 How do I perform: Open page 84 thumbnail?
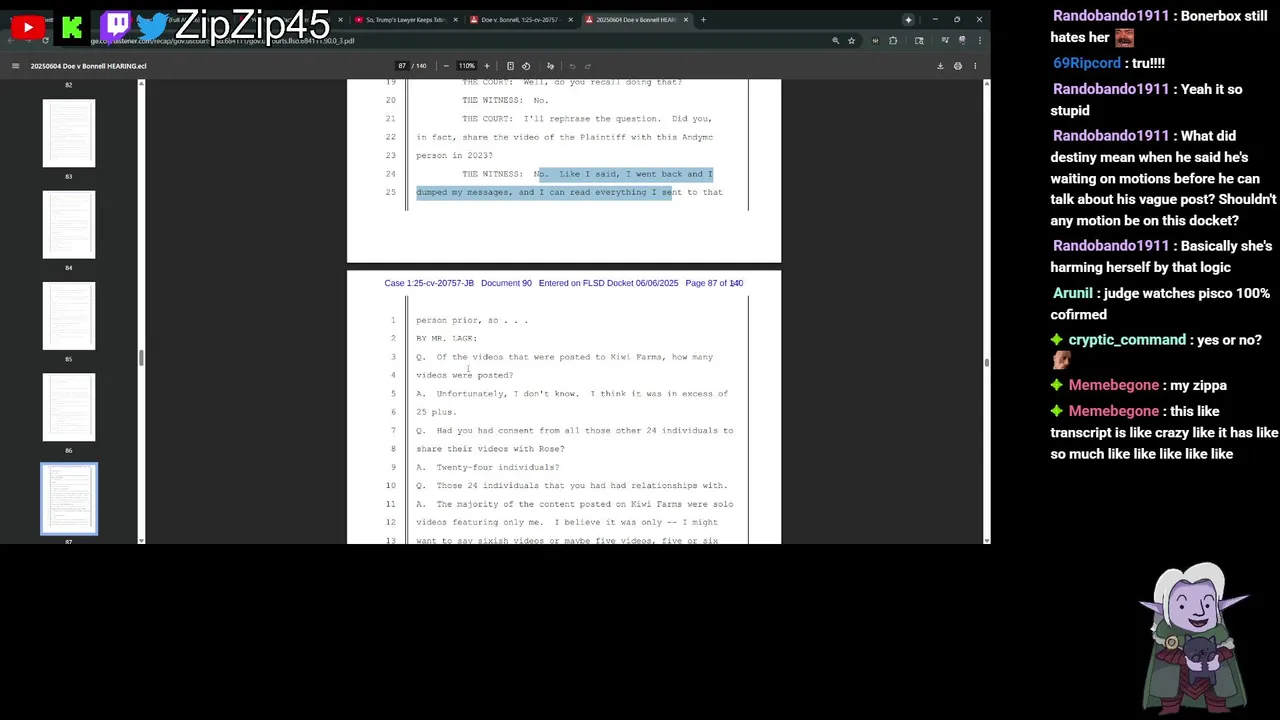pyautogui.click(x=69, y=224)
